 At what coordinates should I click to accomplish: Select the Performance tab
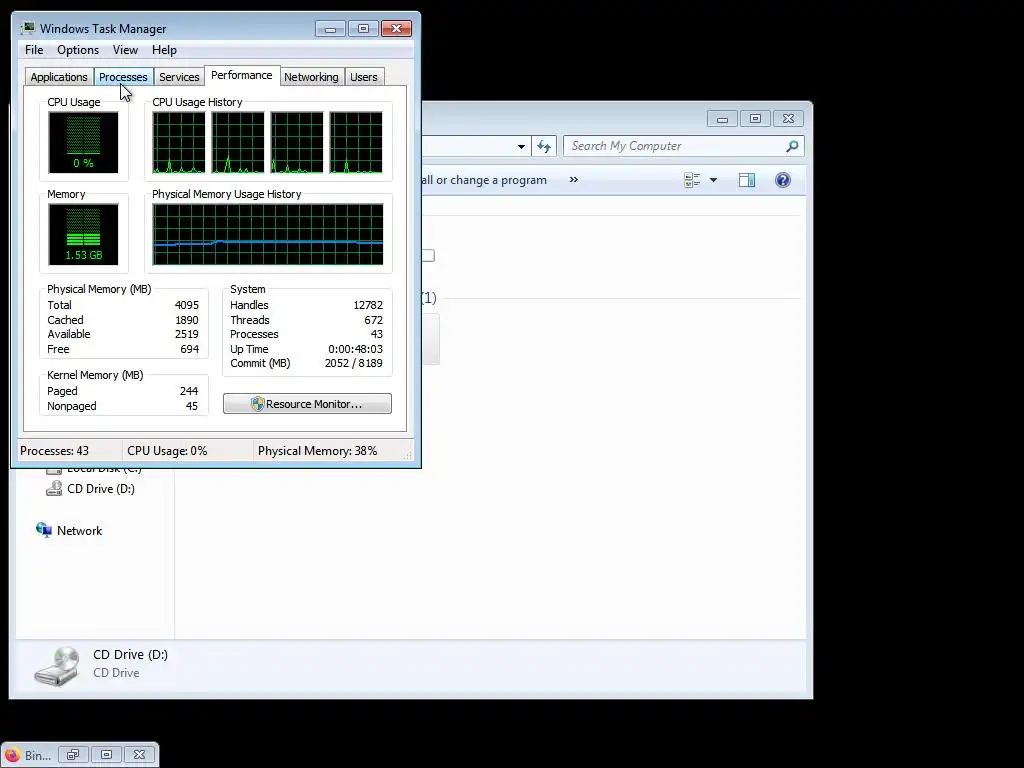coord(242,75)
